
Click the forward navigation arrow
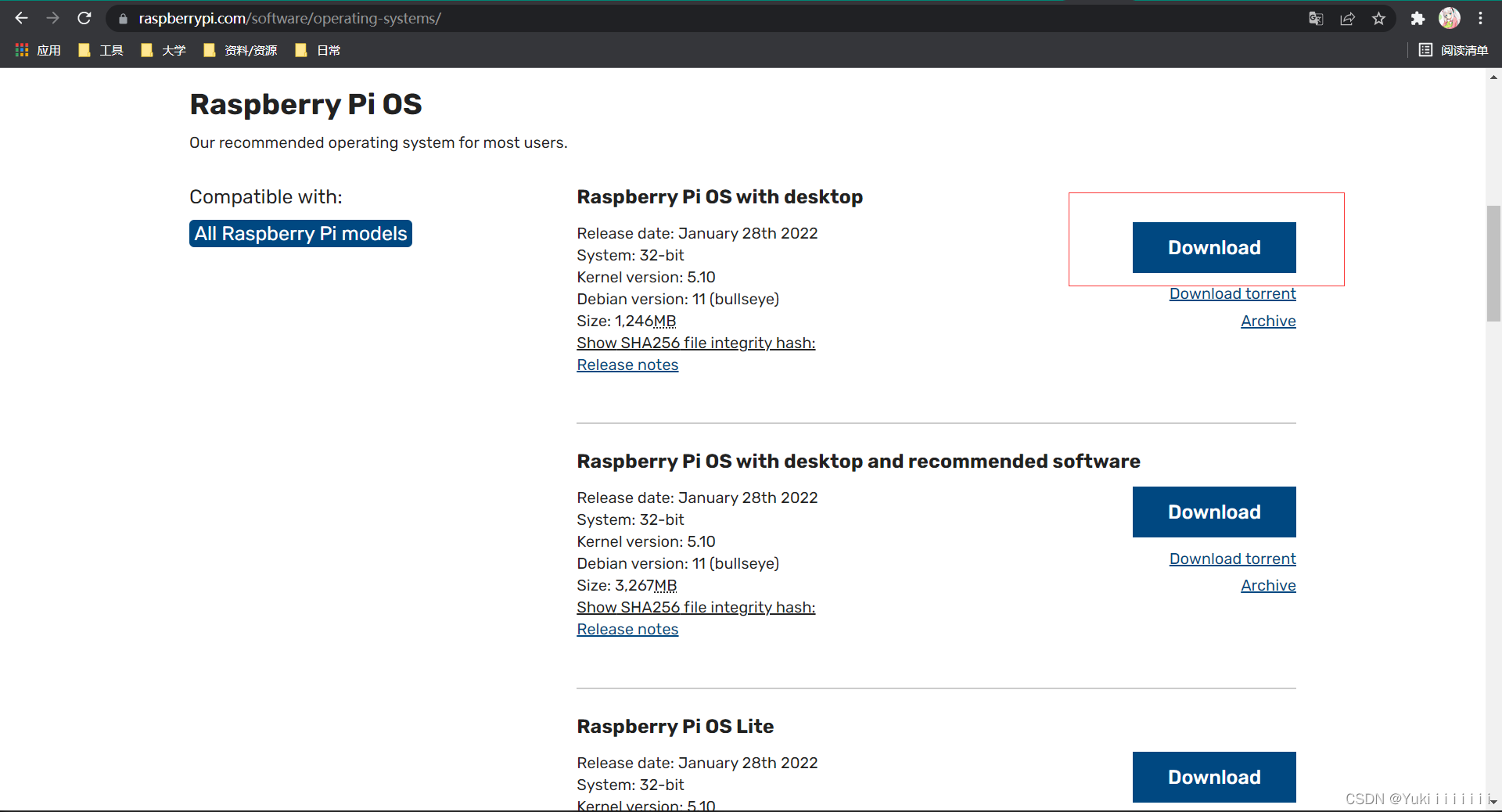coord(52,18)
